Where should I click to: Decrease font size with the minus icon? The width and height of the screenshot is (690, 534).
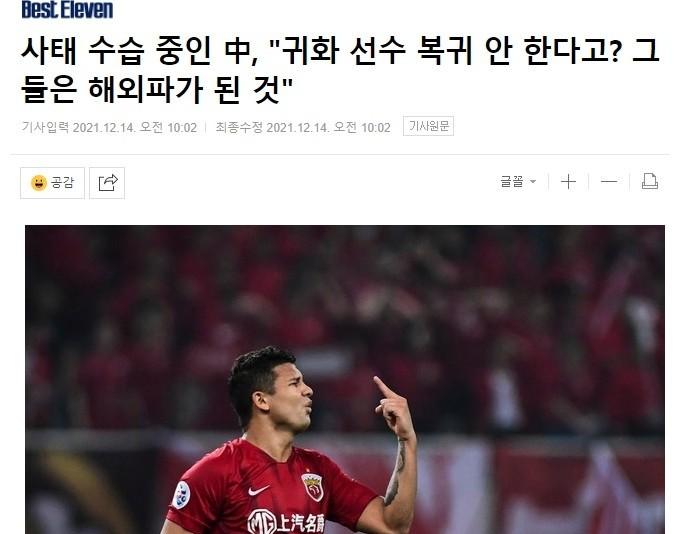[609, 181]
